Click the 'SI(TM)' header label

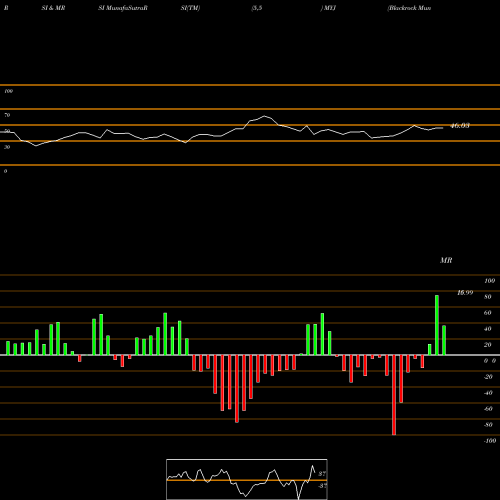190,8
